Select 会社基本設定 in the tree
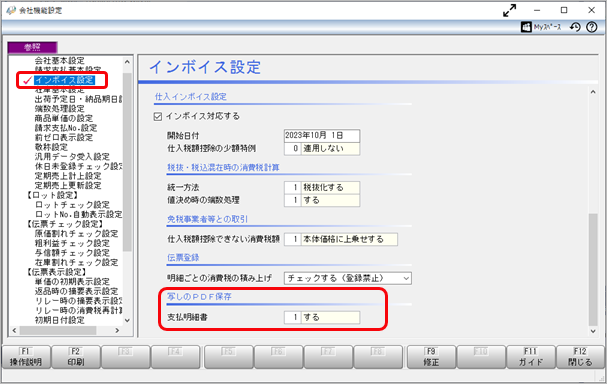This screenshot has width=607, height=384. (x=59, y=60)
